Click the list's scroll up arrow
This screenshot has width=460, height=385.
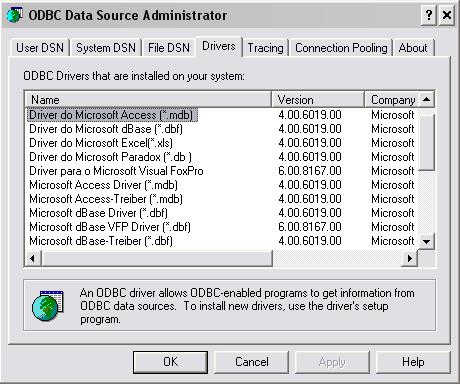coord(426,99)
